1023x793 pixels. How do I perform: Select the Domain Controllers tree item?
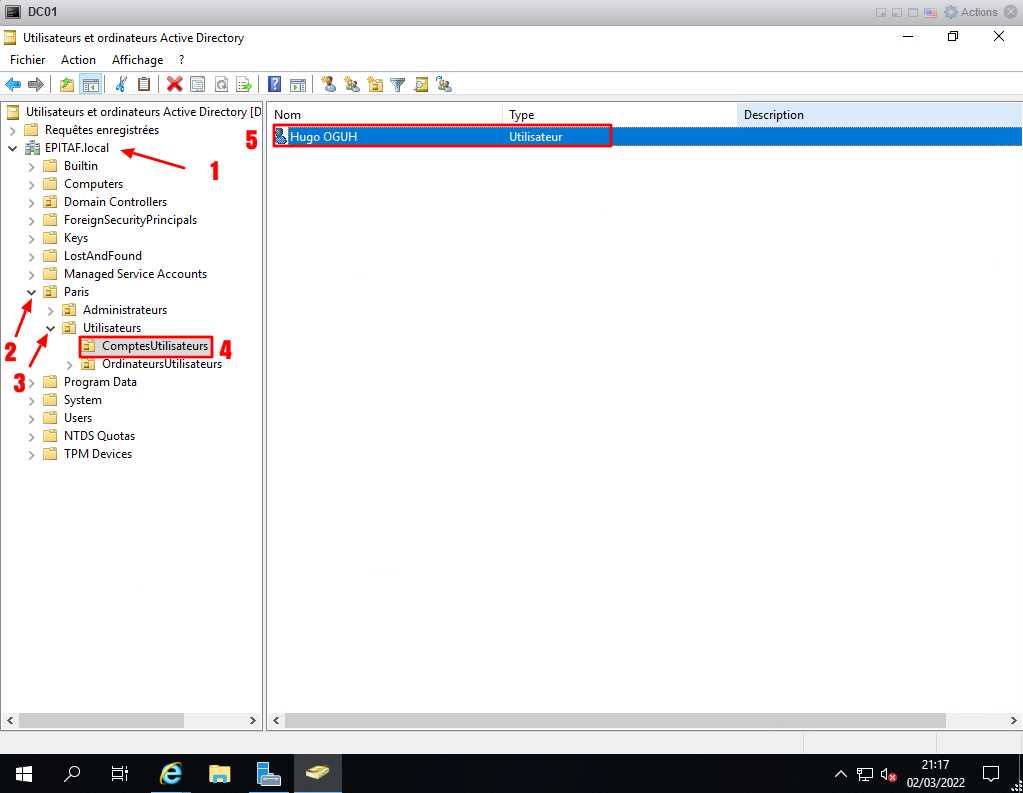pyautogui.click(x=115, y=202)
